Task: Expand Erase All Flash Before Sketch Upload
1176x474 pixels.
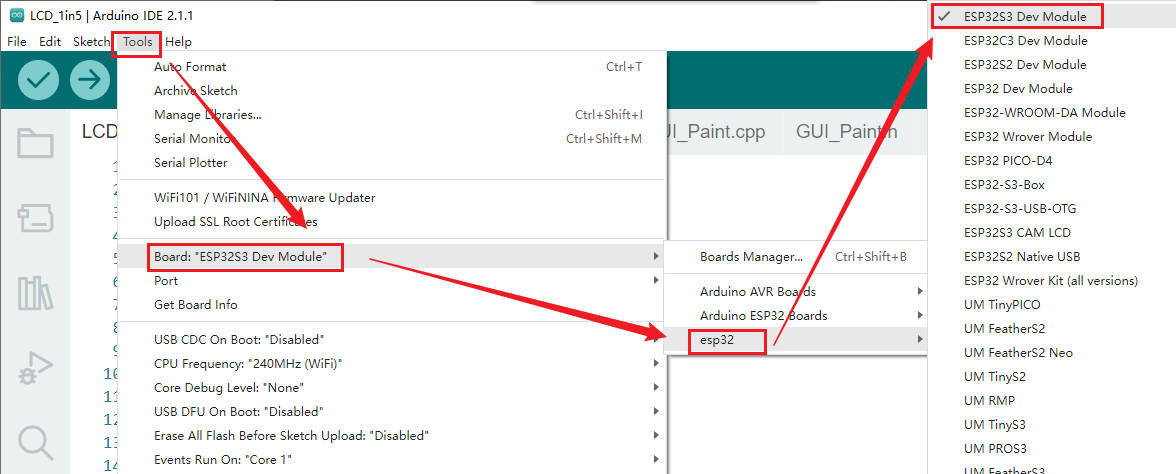Action: (x=392, y=436)
